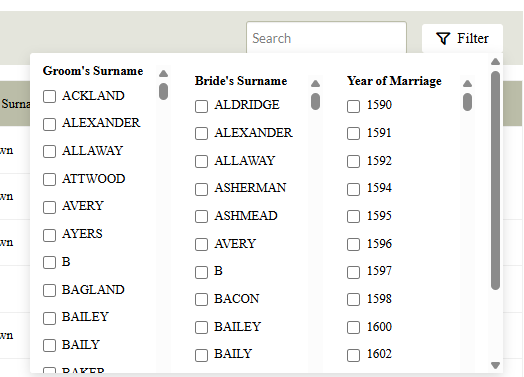The width and height of the screenshot is (524, 377).
Task: Check AVERY under Groom's Surname
Action: pyautogui.click(x=49, y=207)
